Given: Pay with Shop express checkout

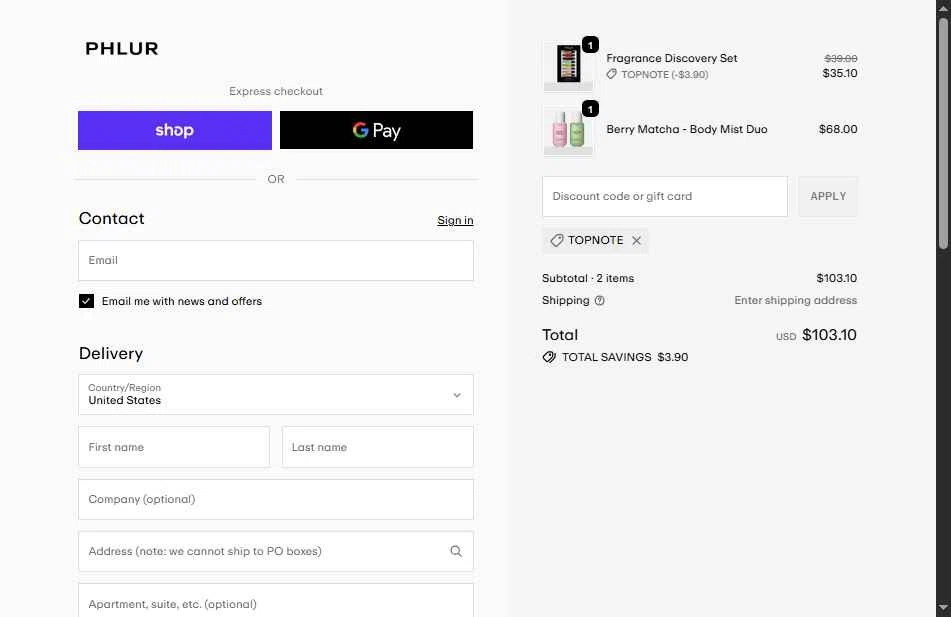Looking at the screenshot, I should point(175,130).
